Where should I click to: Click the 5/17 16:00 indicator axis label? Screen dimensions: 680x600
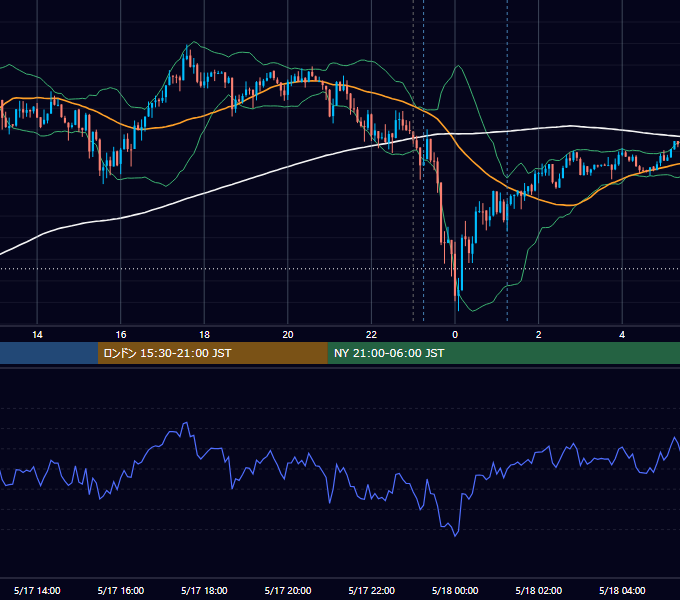tap(121, 590)
